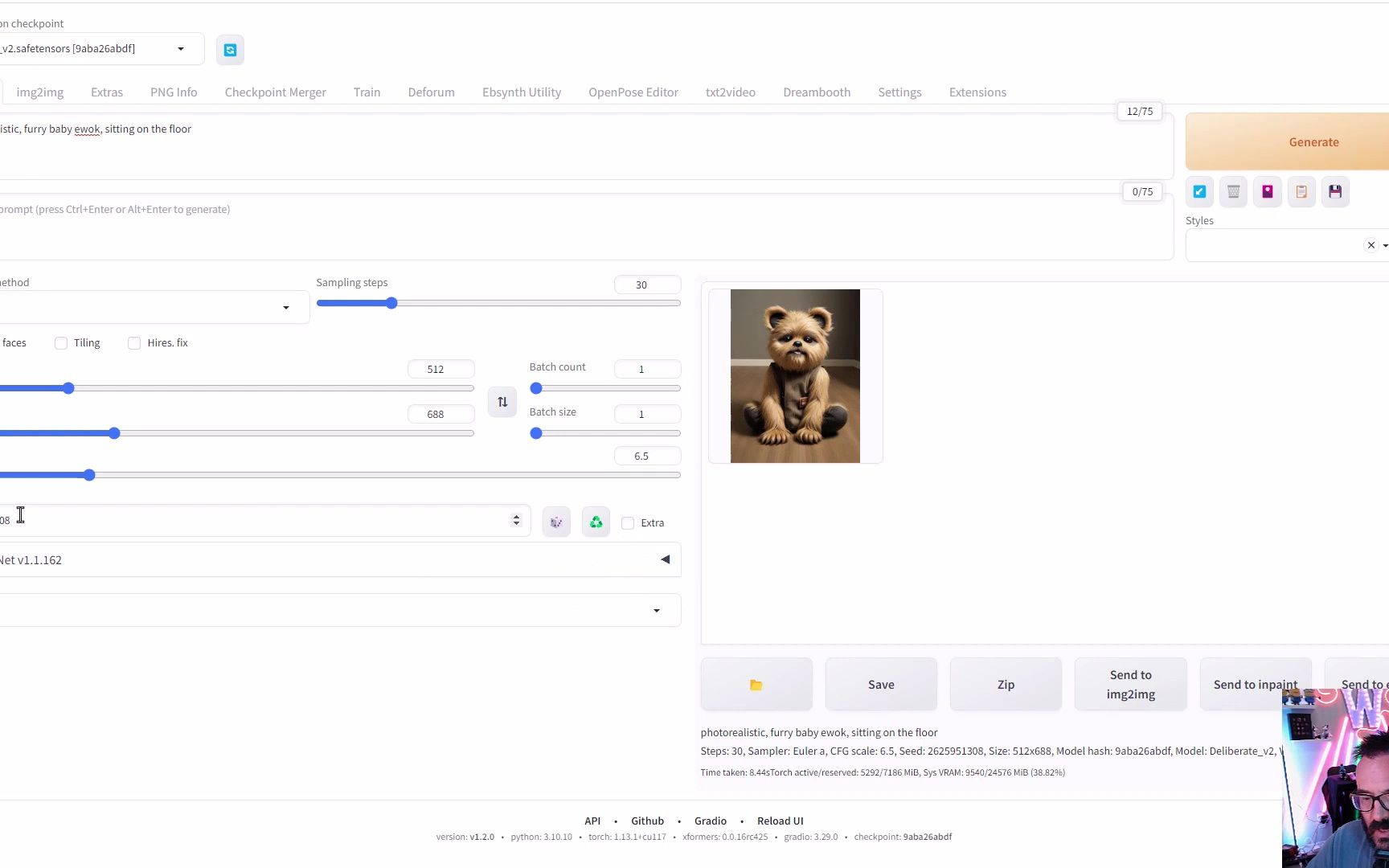Open the Settings tab
Viewport: 1389px width, 868px height.
click(899, 92)
